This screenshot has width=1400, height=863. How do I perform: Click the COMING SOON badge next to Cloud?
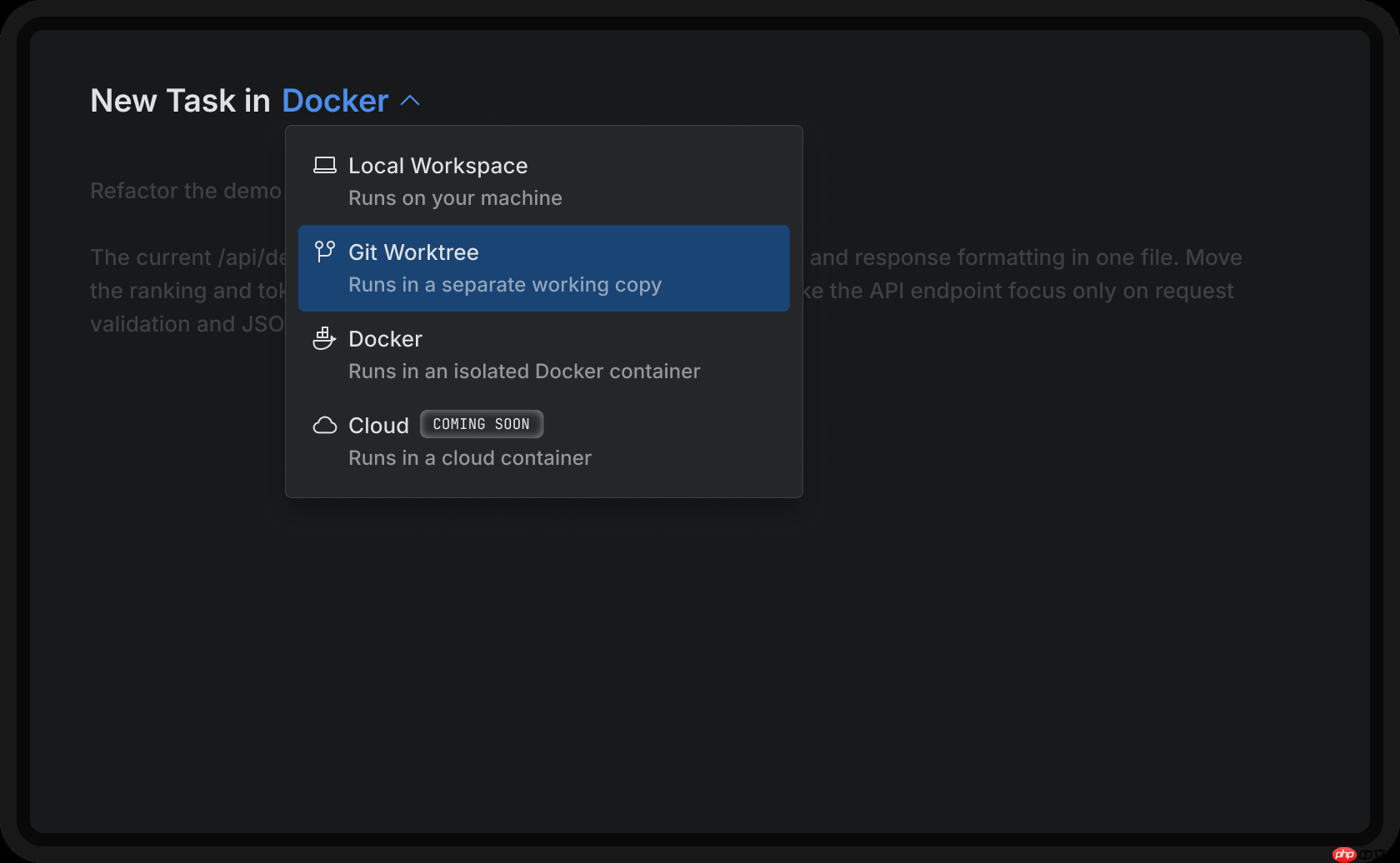tap(481, 423)
